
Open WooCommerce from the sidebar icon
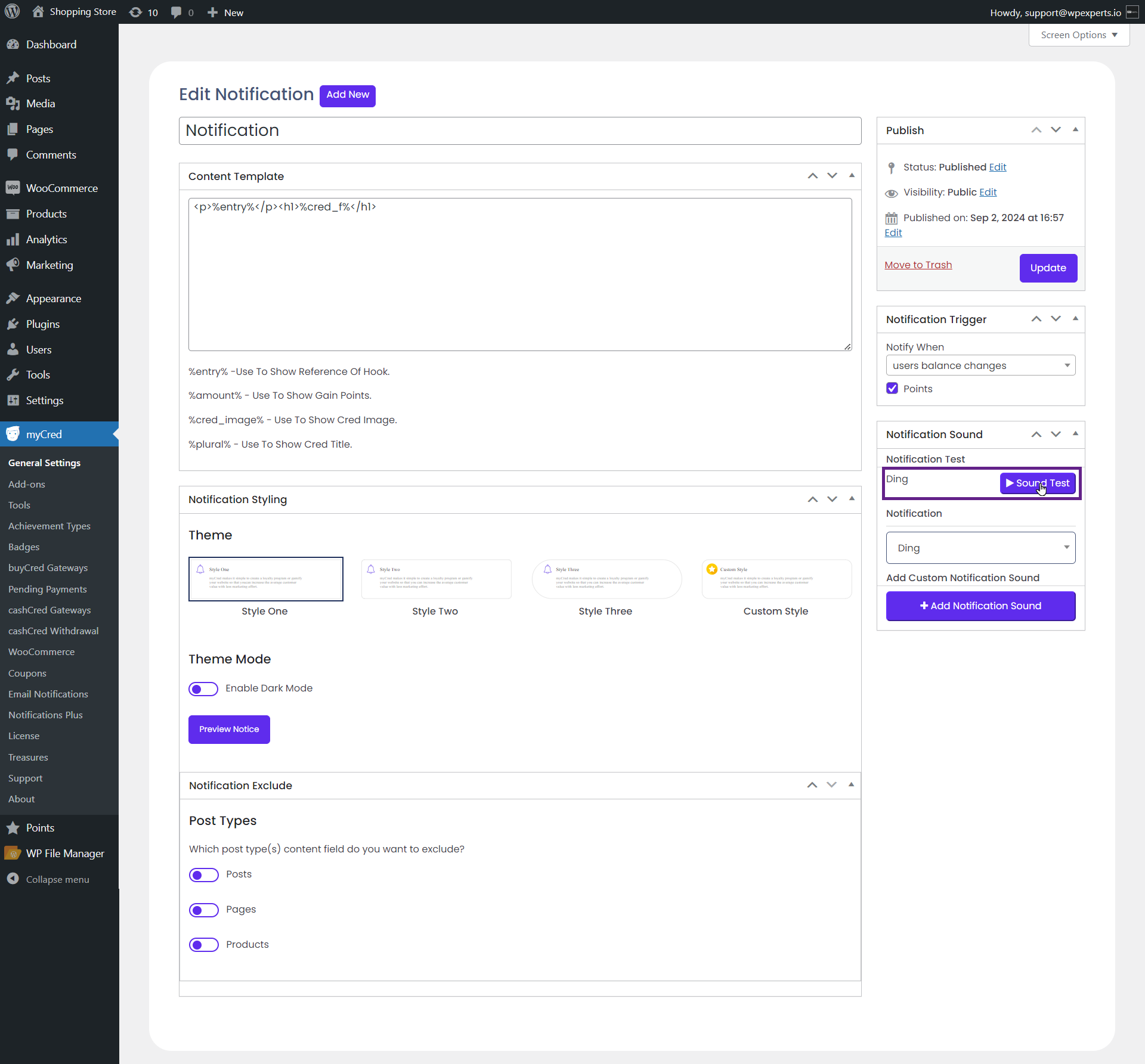[x=13, y=188]
